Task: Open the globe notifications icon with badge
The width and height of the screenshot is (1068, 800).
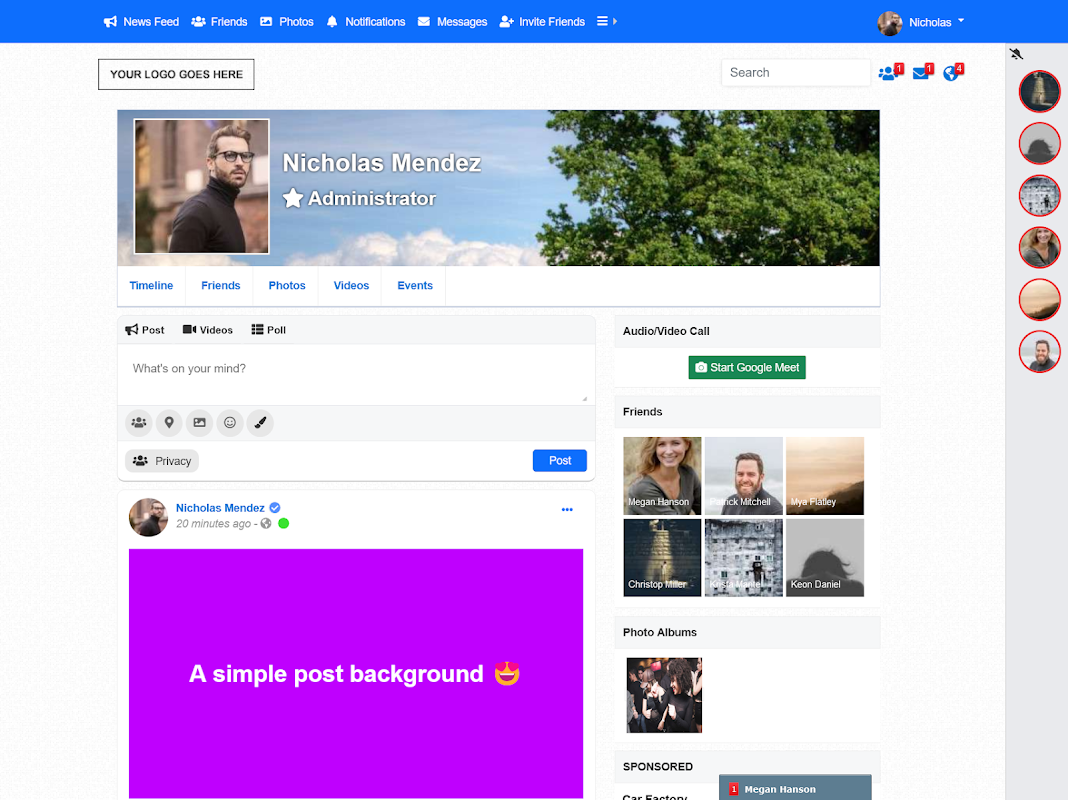Action: (x=953, y=72)
